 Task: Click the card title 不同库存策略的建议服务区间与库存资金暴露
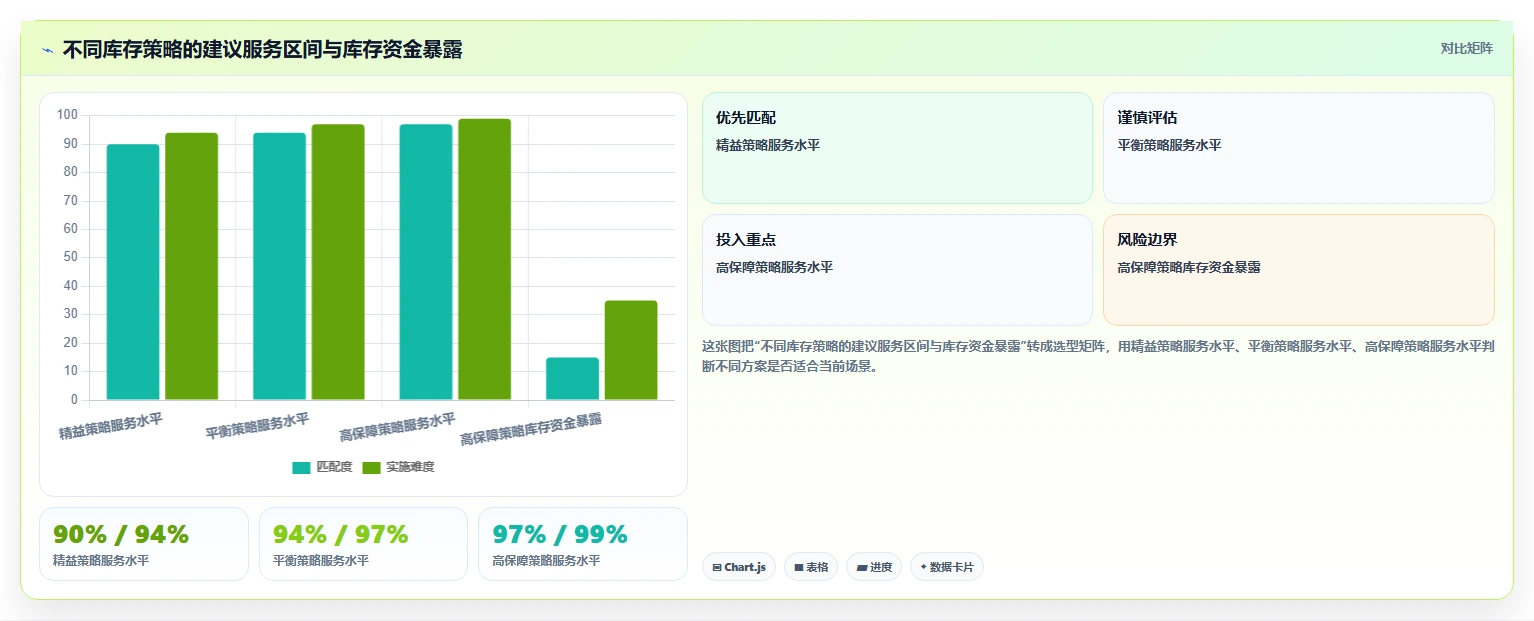[262, 50]
